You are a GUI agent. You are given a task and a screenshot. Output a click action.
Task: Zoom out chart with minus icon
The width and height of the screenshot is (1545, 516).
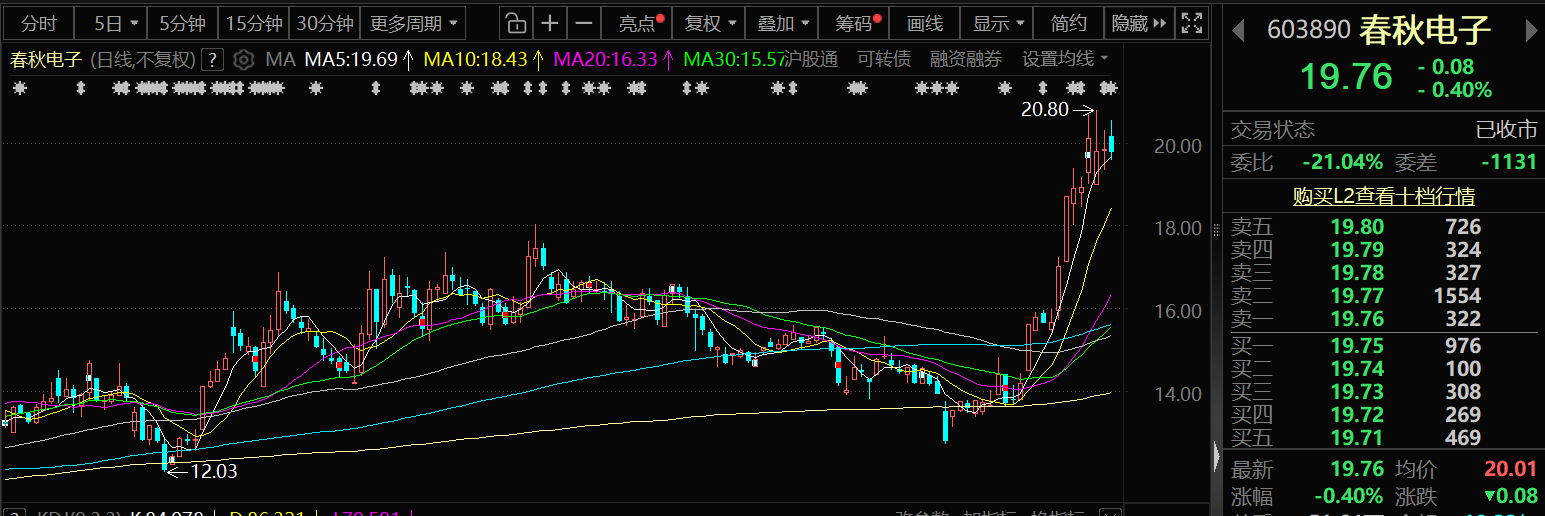[x=585, y=23]
